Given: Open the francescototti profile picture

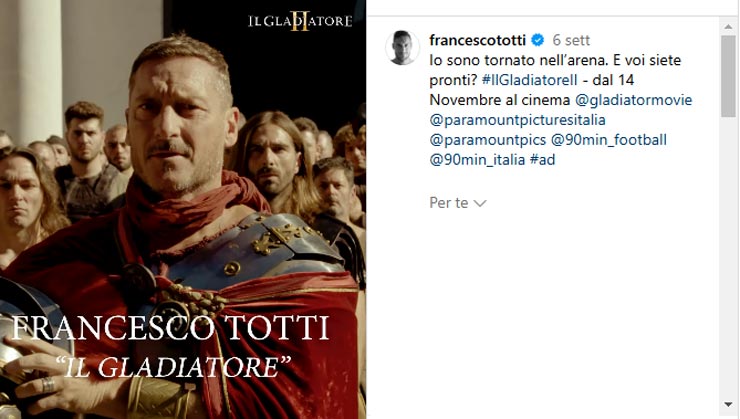Looking at the screenshot, I should pyautogui.click(x=402, y=48).
